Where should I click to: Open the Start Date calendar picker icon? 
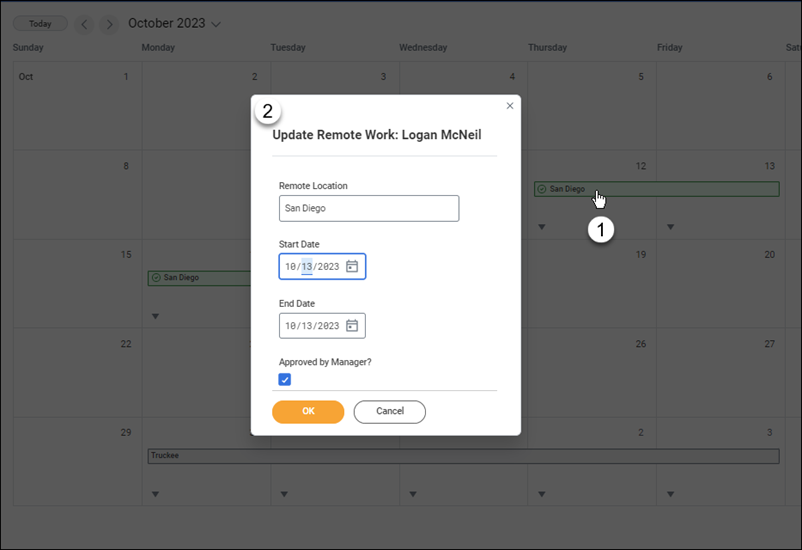point(352,267)
